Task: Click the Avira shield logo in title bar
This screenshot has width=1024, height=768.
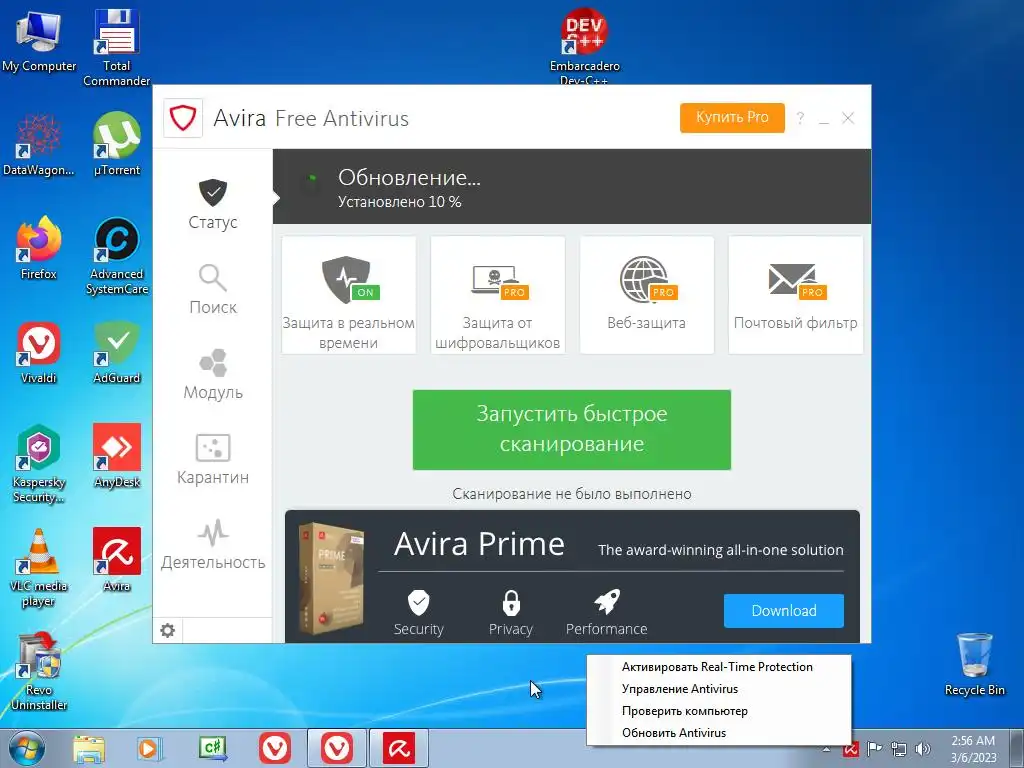Action: (x=183, y=118)
